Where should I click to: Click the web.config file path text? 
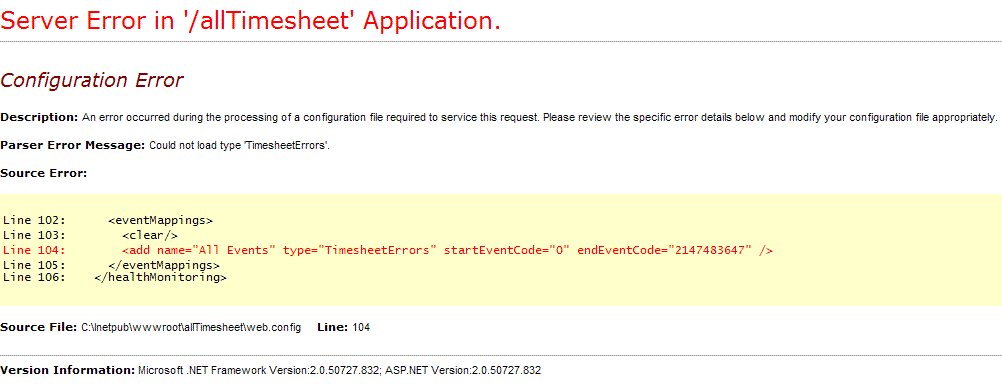click(x=190, y=327)
